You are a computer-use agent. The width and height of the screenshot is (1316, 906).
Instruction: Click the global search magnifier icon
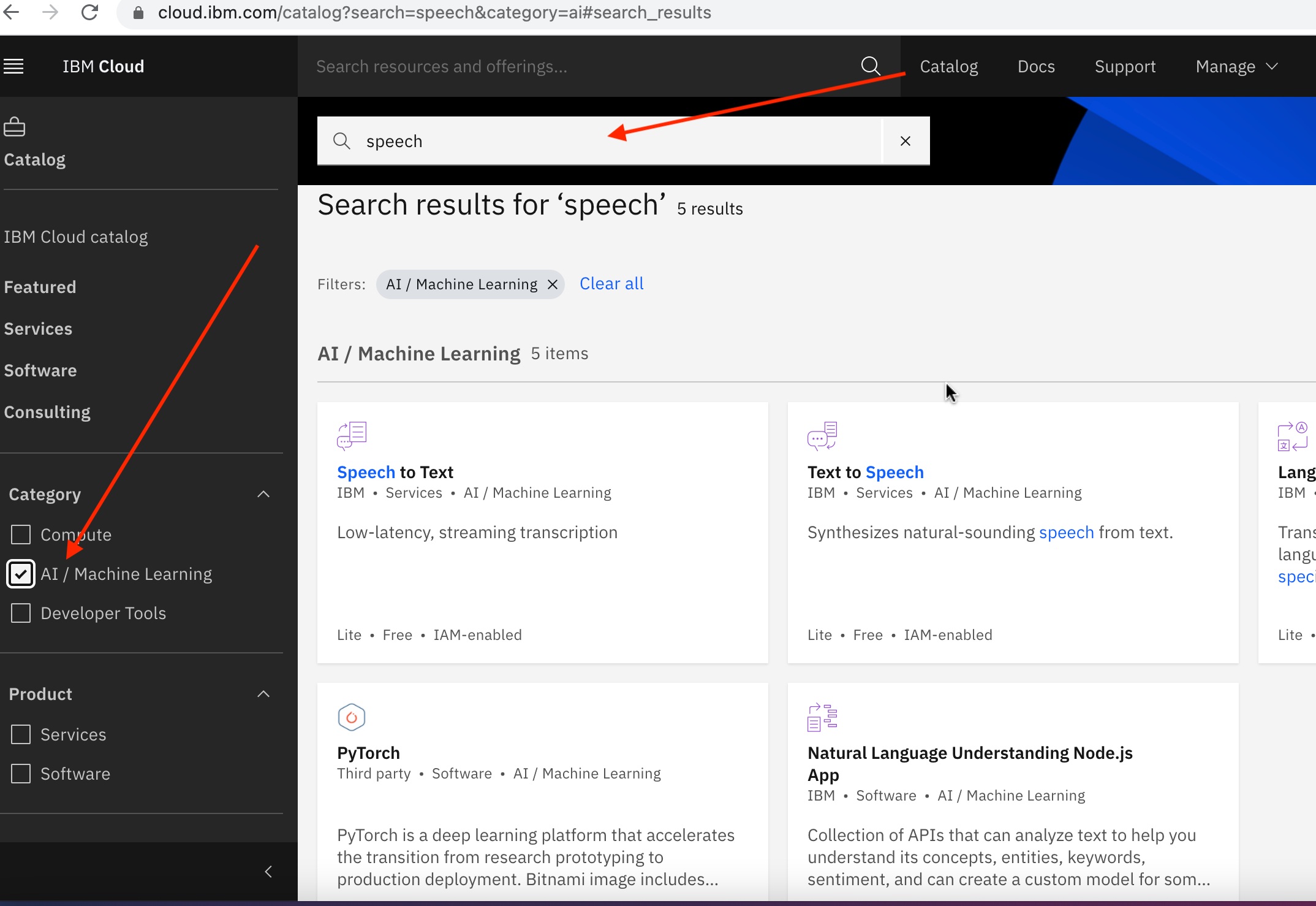[x=870, y=66]
